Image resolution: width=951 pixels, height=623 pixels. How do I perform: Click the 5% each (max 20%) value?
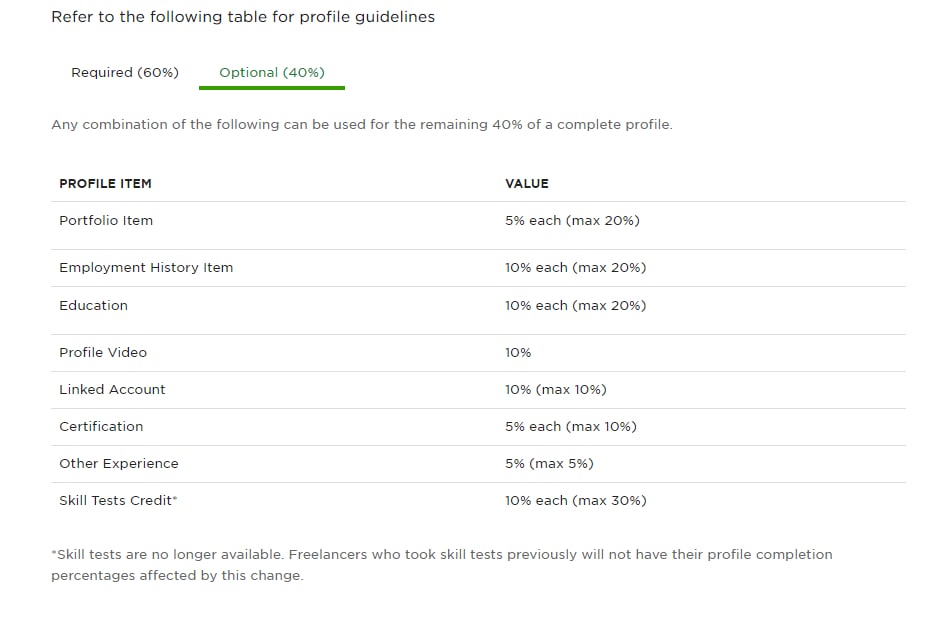(x=573, y=221)
